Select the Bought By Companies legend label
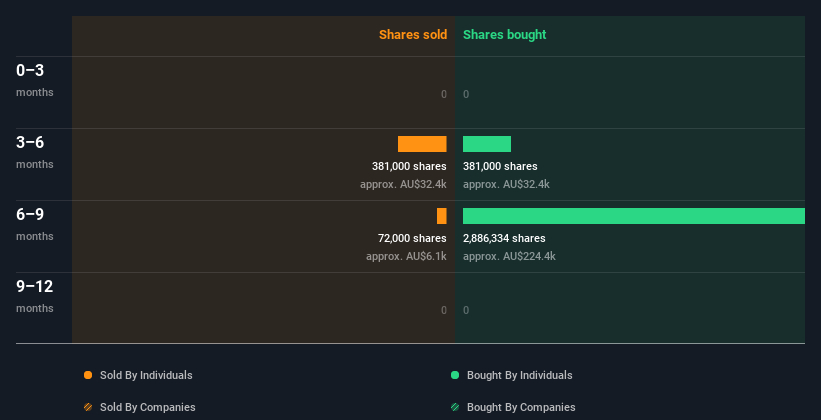 click(521, 407)
